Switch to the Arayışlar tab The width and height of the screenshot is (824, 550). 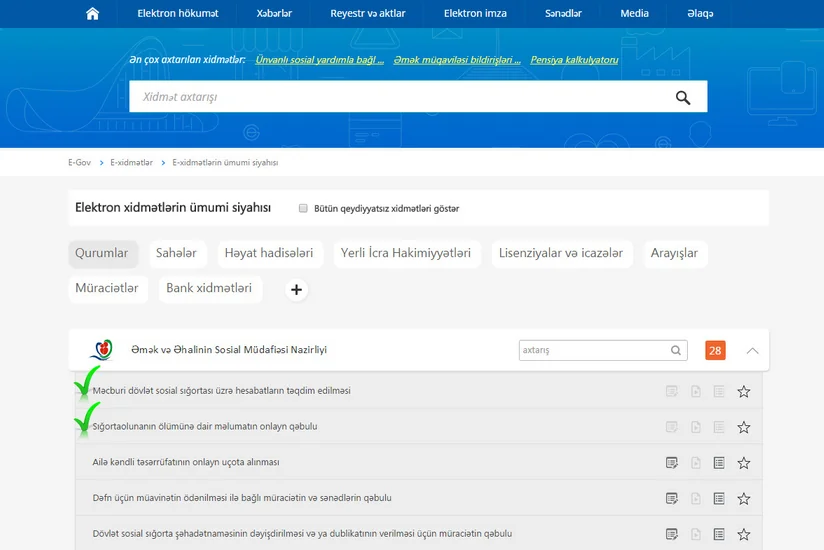[675, 254]
